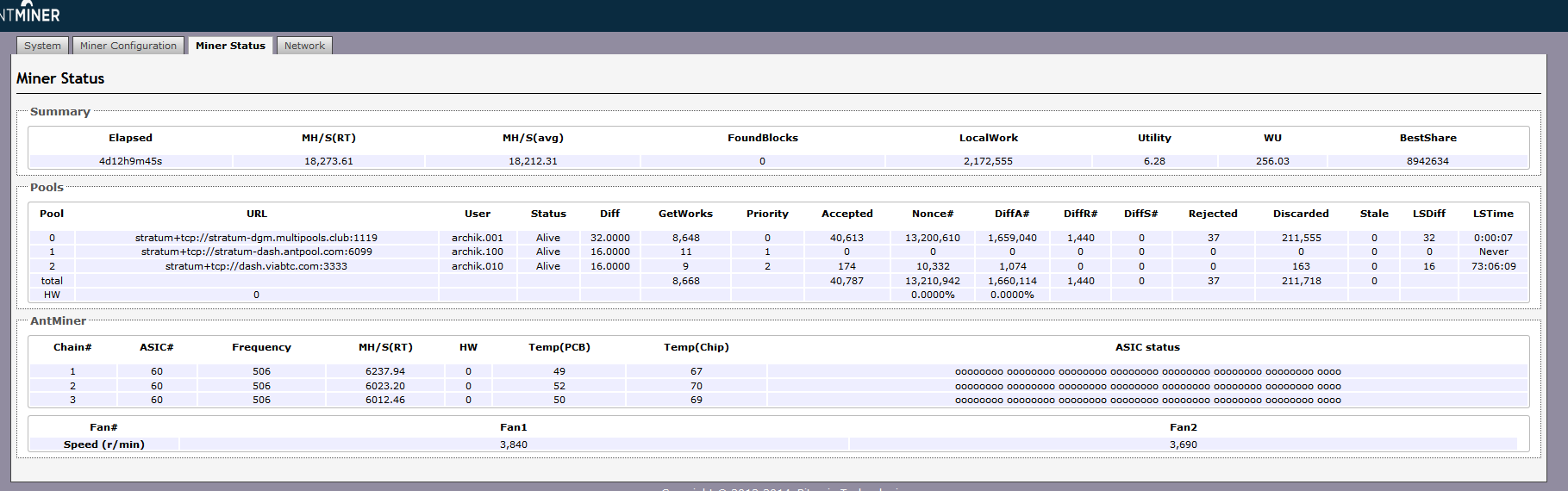Click Nonce# value 13,200,610

tap(933, 238)
